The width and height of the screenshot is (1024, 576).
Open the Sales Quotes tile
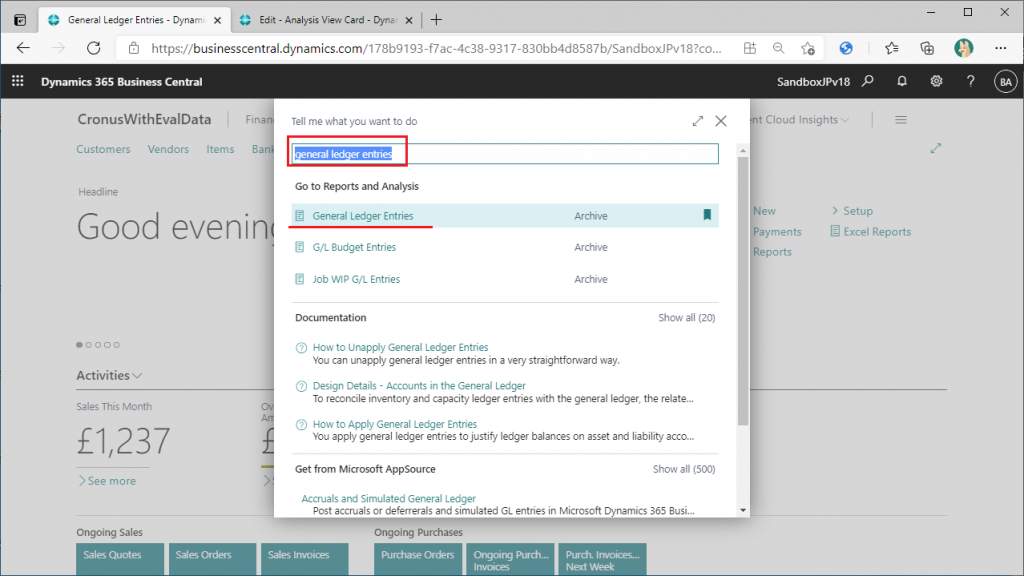(x=120, y=559)
